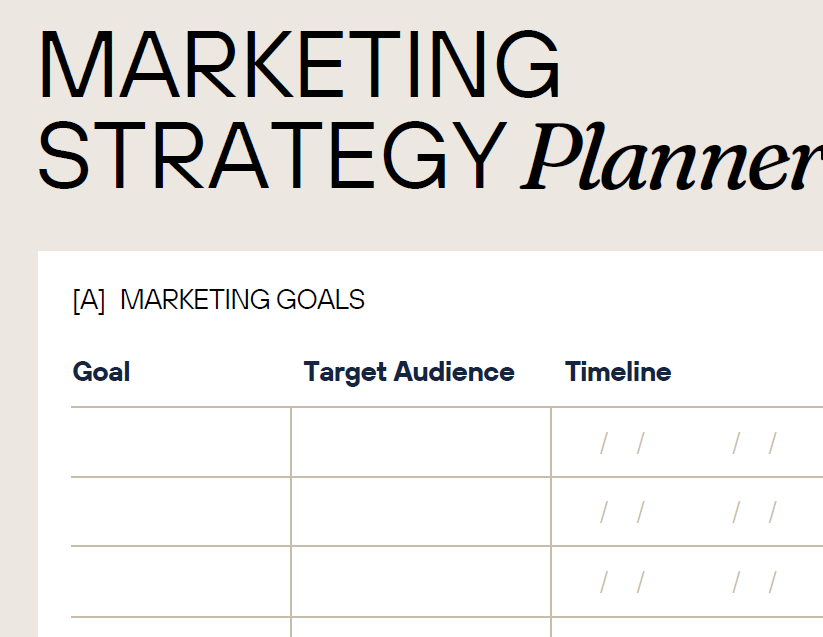Click the Timeline column header
Screen dimensions: 823x637
point(618,372)
